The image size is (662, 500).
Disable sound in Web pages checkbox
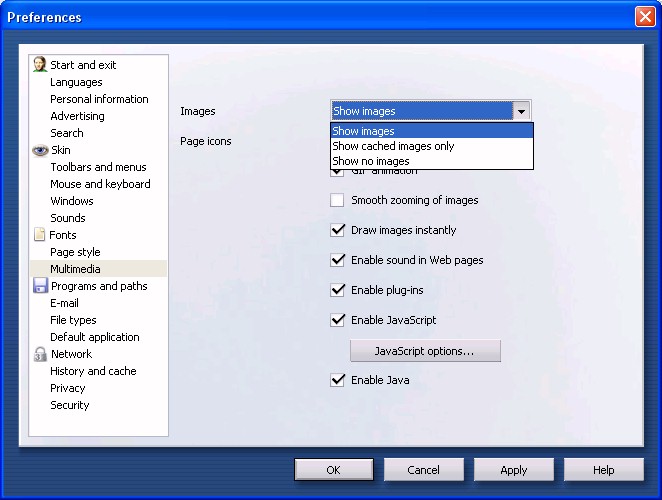pyautogui.click(x=337, y=260)
